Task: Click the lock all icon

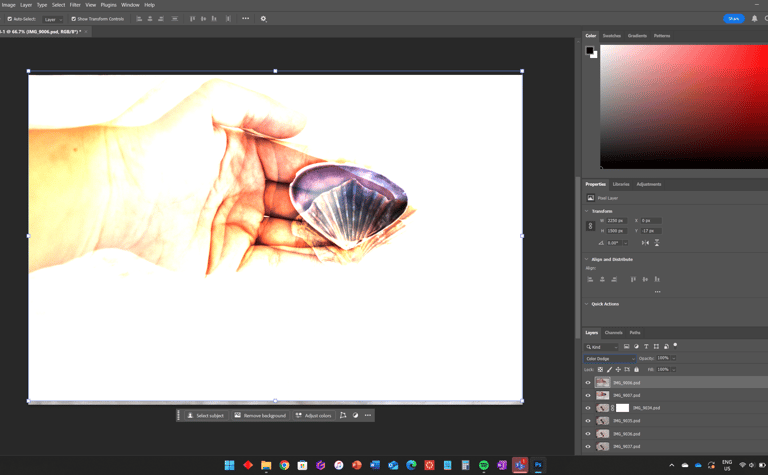Action: [x=636, y=369]
